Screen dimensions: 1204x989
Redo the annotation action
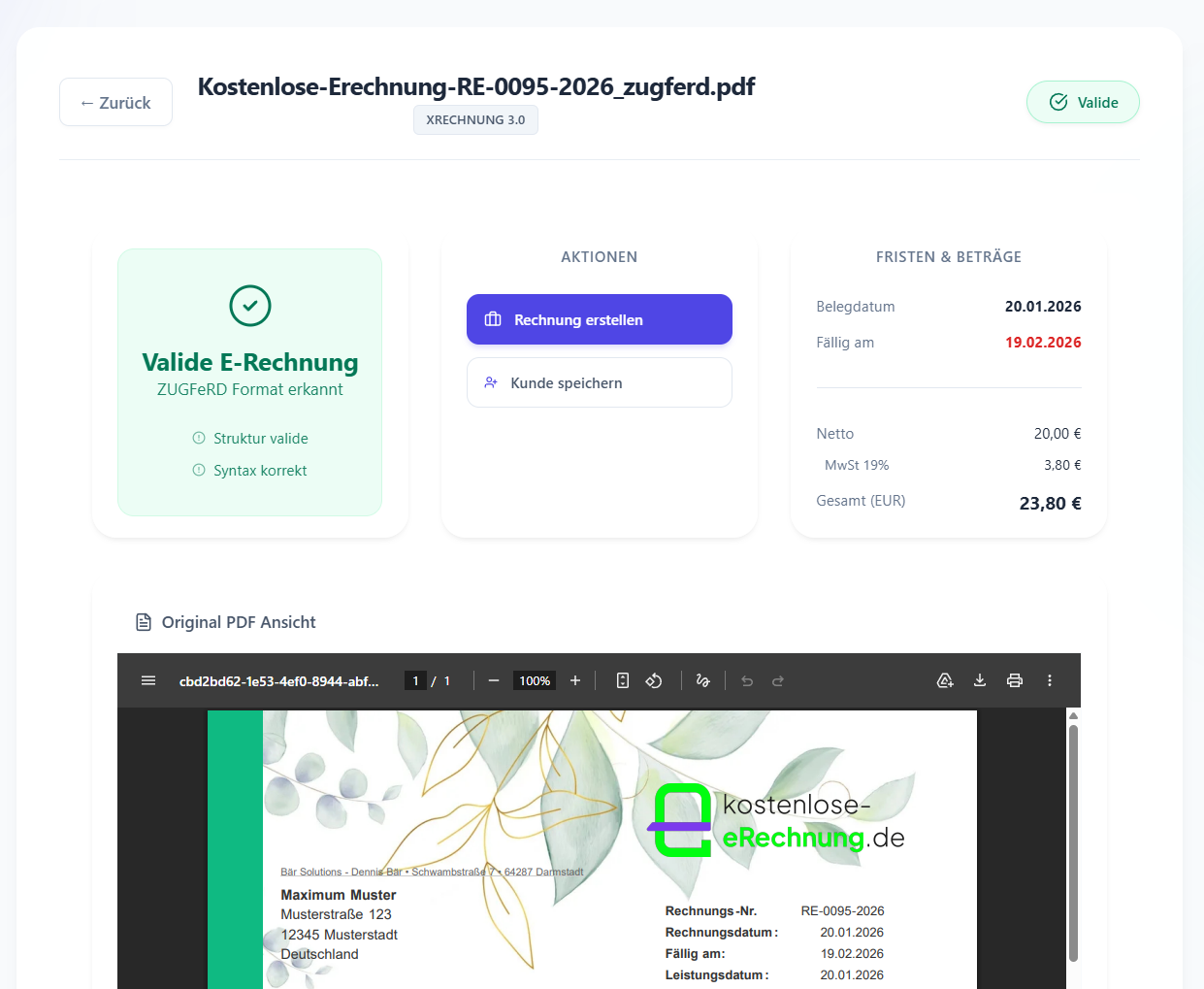click(x=777, y=680)
